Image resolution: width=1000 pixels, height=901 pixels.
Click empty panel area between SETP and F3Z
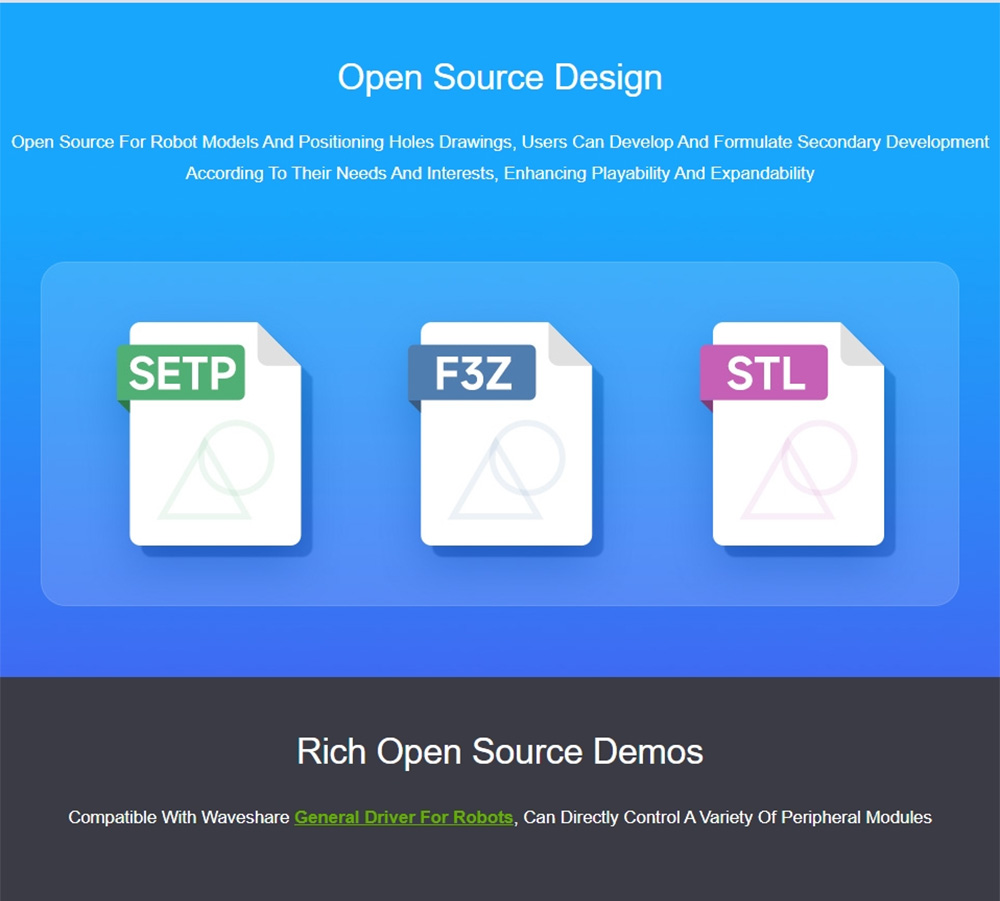(x=360, y=440)
